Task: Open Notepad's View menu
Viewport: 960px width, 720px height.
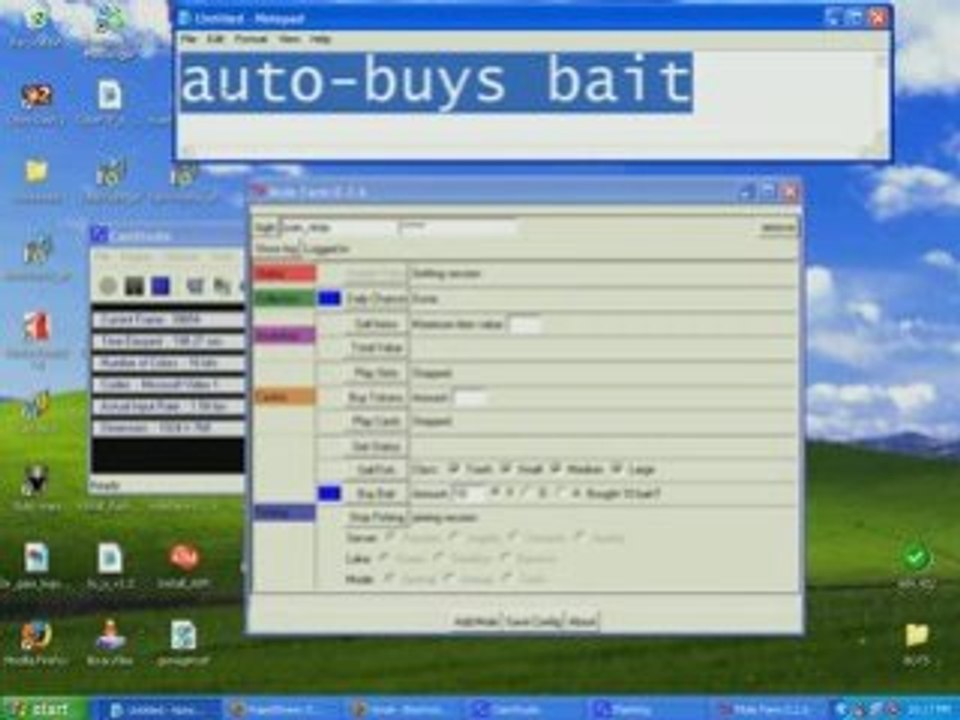Action: click(x=289, y=39)
